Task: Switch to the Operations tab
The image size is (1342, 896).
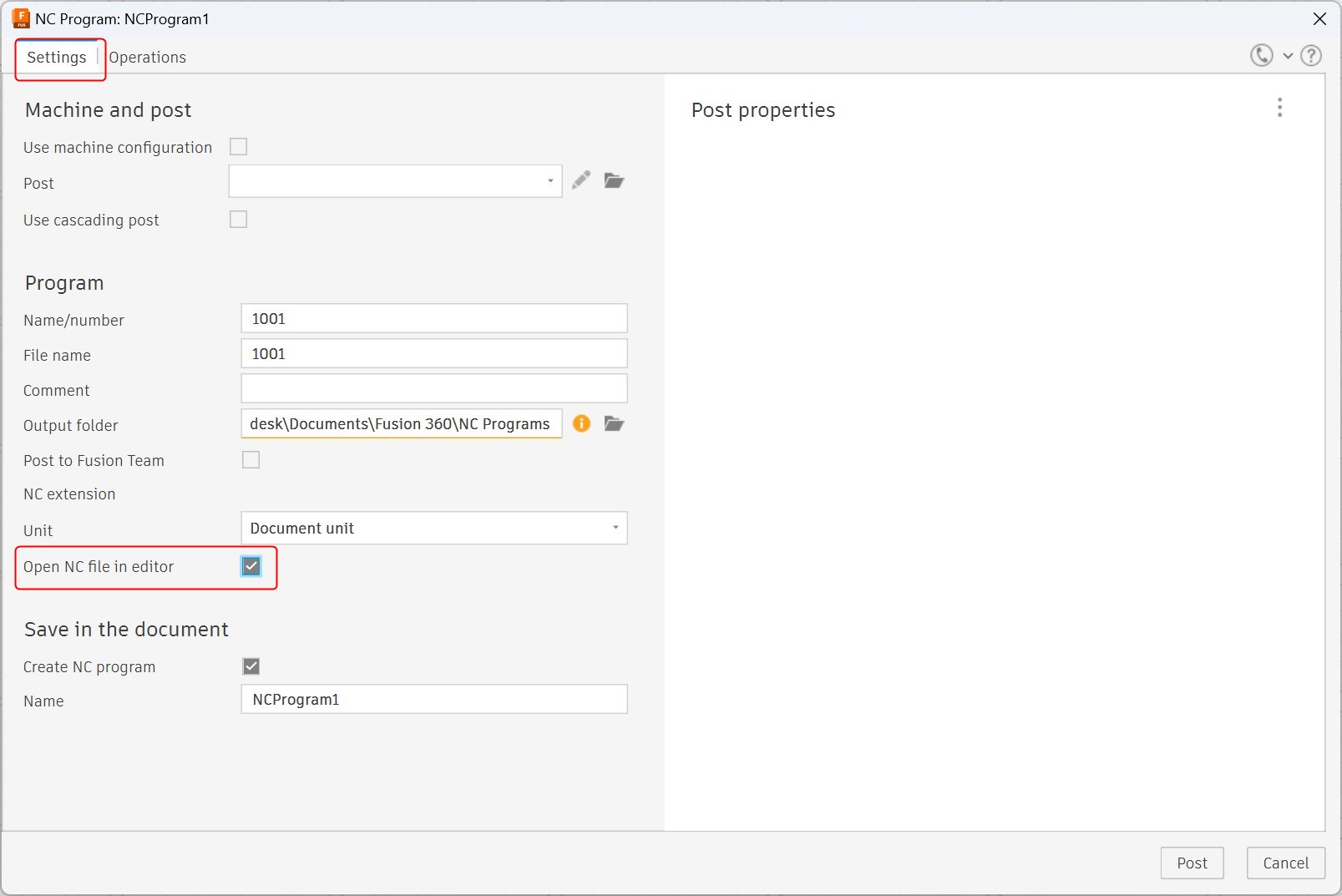Action: 148,58
